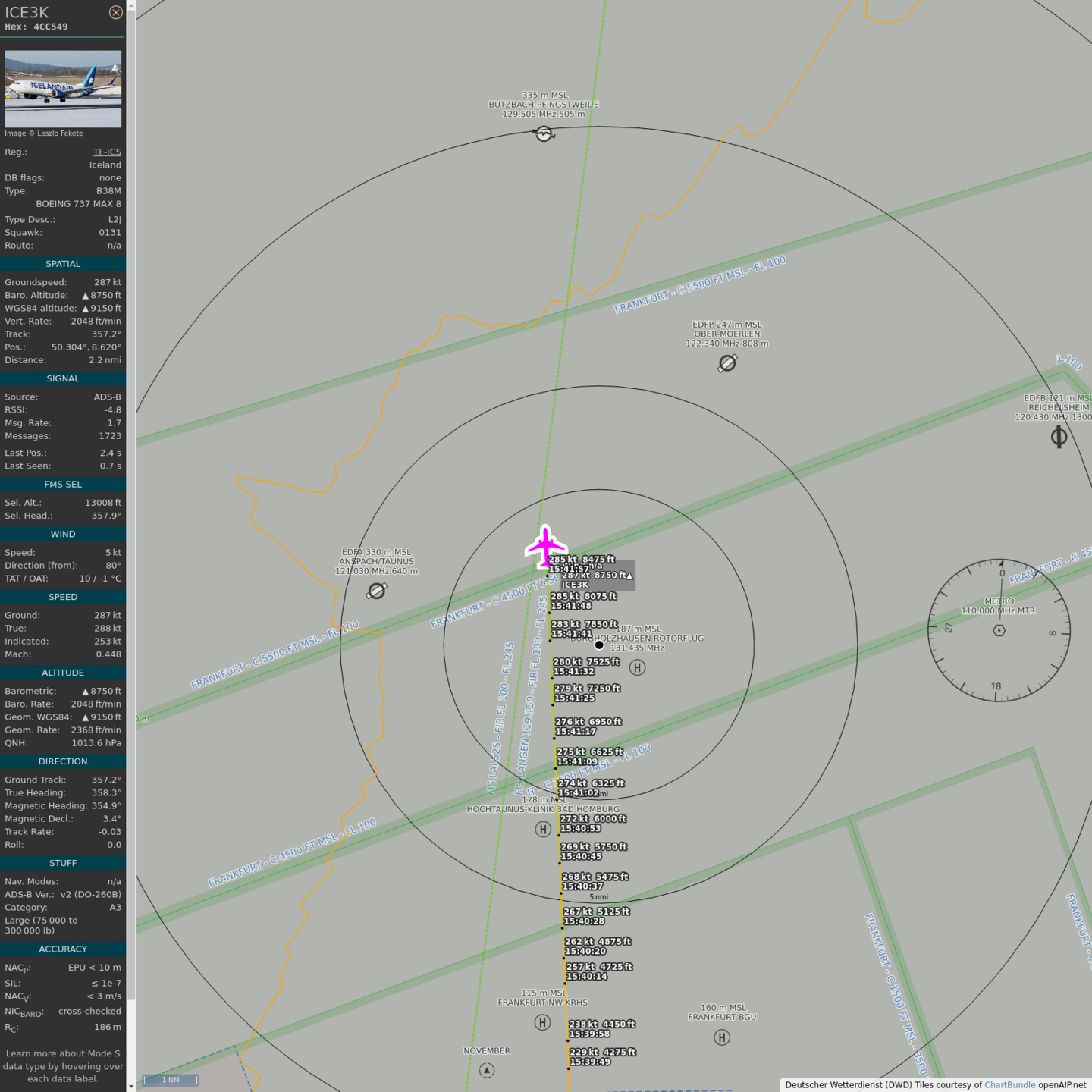This screenshot has height=1092, width=1092.
Task: Click the Reichelsheim EDFB airport icon
Action: (x=1059, y=437)
